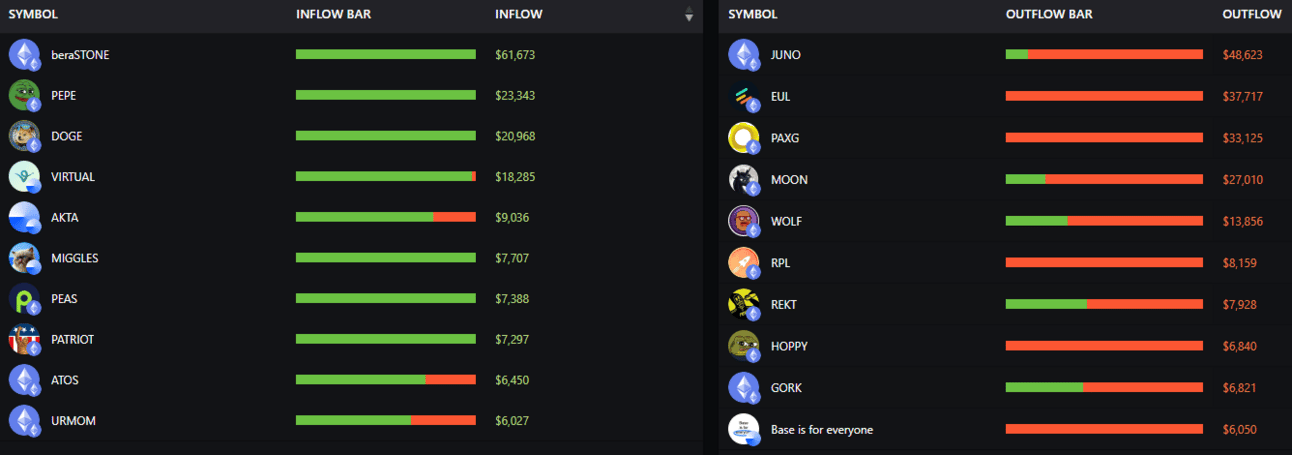Image resolution: width=1292 pixels, height=455 pixels.
Task: Click the INFLOW column header
Action: [x=519, y=14]
